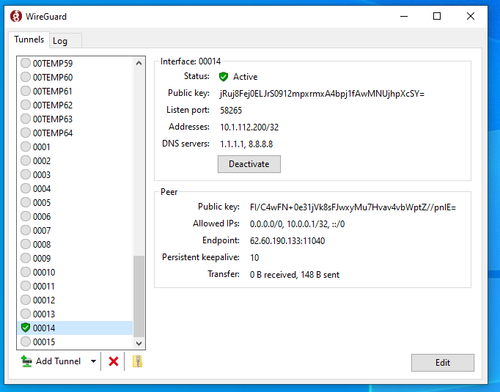500x392 pixels.
Task: Select tunnel 0007 in the list
Action: 76,230
